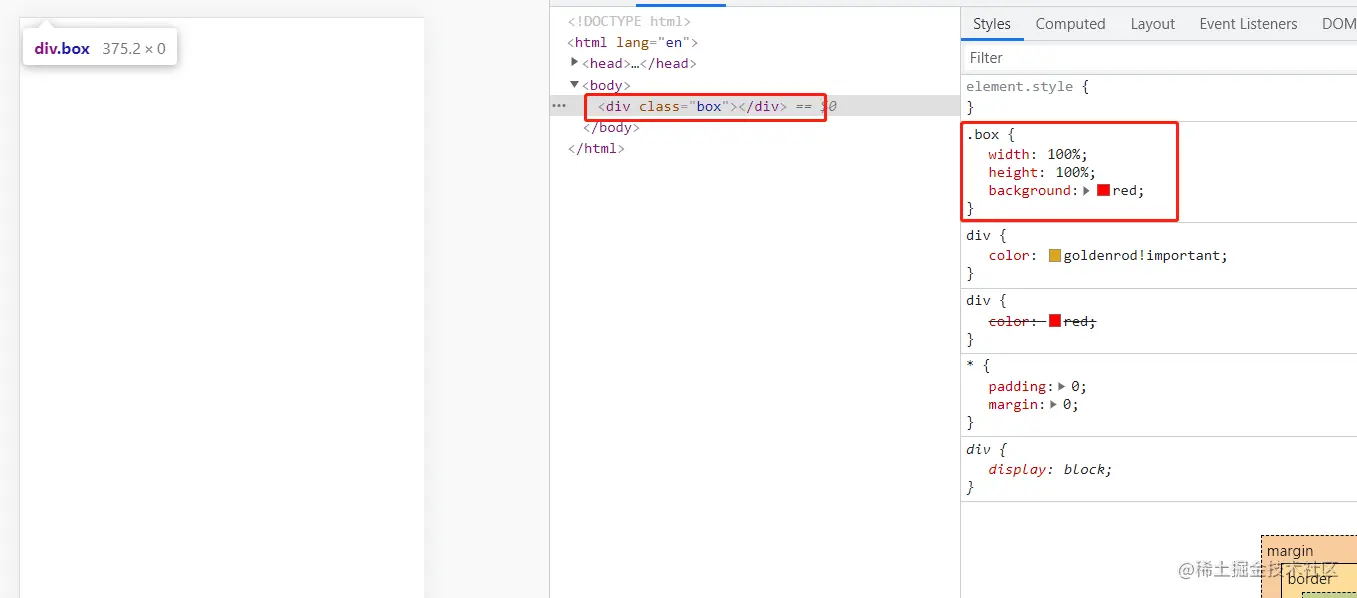Expand the margin shorthand property triangle

pyautogui.click(x=1054, y=404)
